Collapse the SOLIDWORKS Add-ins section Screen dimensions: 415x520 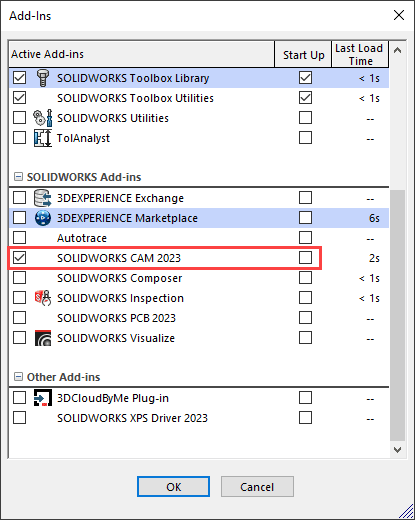18,177
